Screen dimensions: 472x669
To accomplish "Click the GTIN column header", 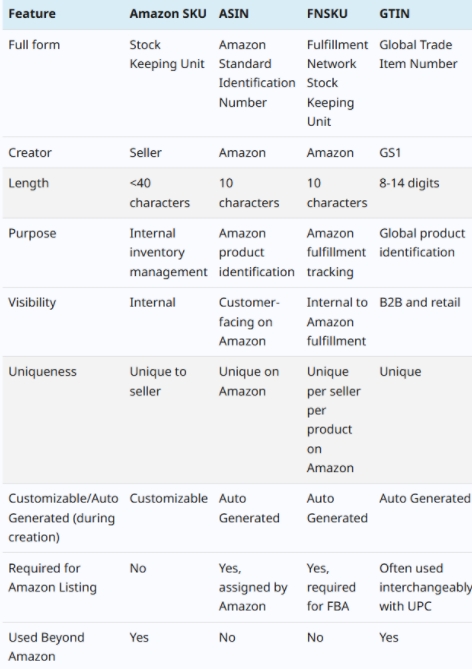I will [394, 14].
